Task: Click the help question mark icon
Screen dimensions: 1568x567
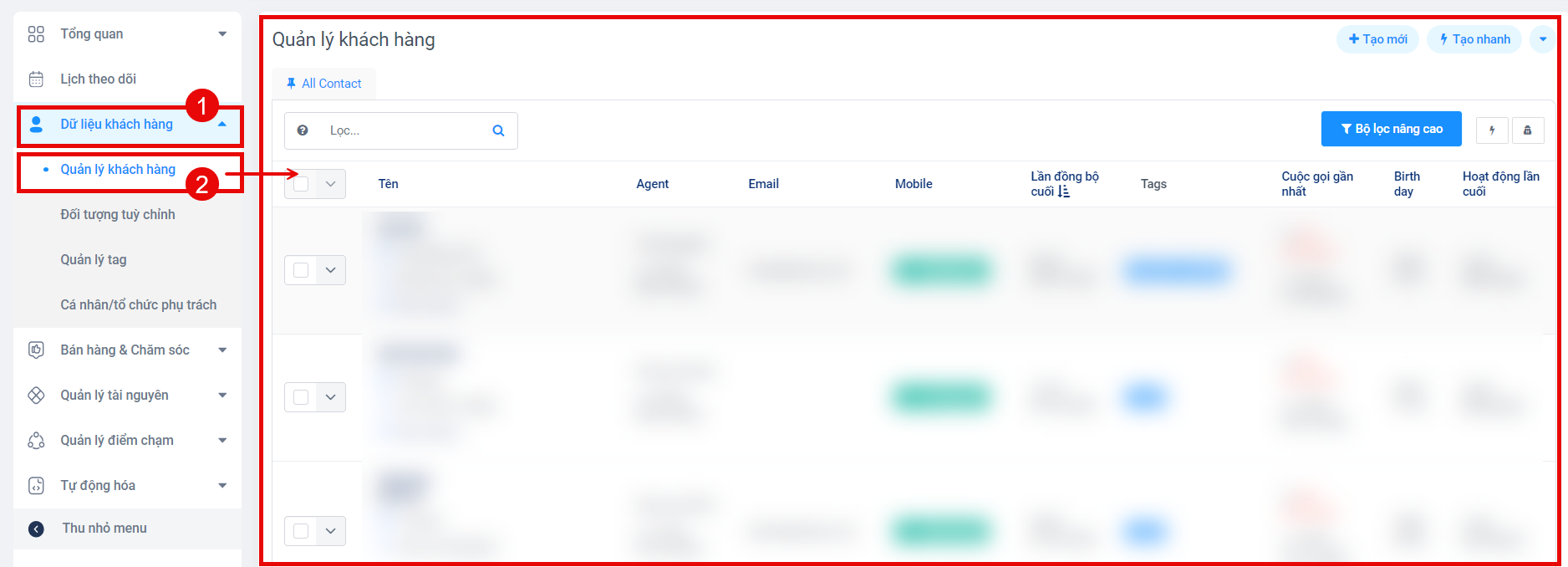Action: pos(303,130)
